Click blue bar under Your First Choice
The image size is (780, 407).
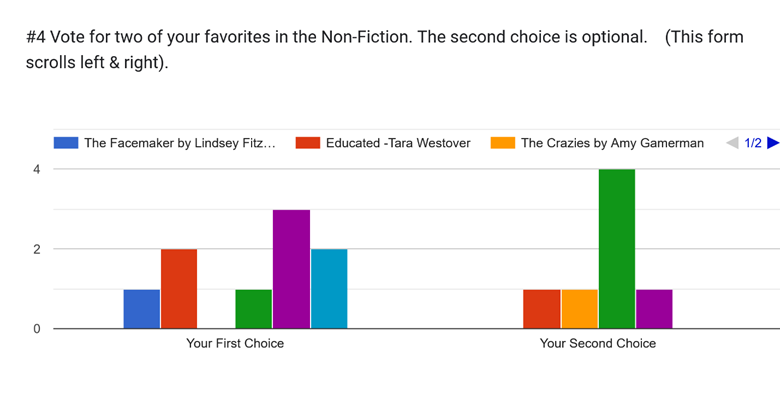[x=142, y=309]
